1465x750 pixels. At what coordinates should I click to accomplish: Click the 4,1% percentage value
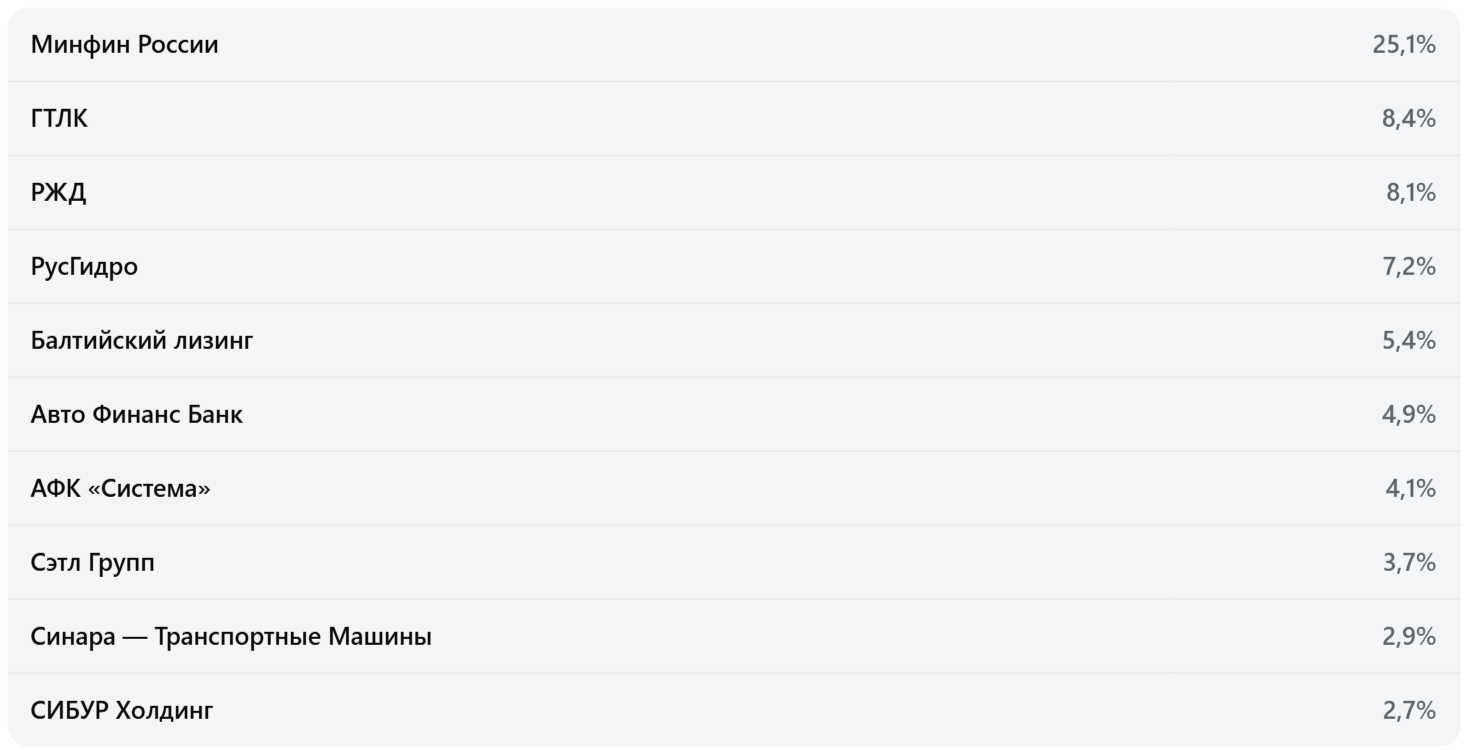click(x=1410, y=489)
